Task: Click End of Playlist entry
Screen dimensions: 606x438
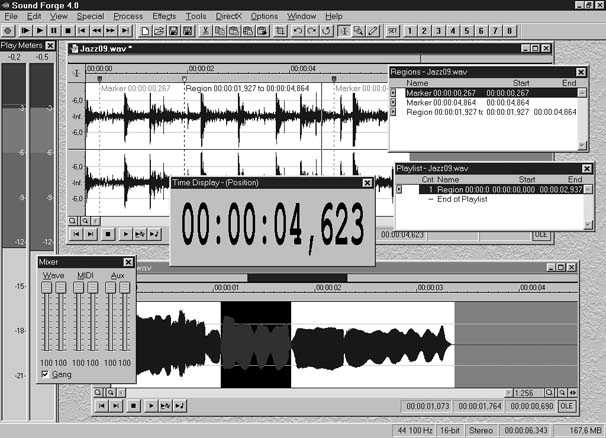Action: click(x=462, y=199)
